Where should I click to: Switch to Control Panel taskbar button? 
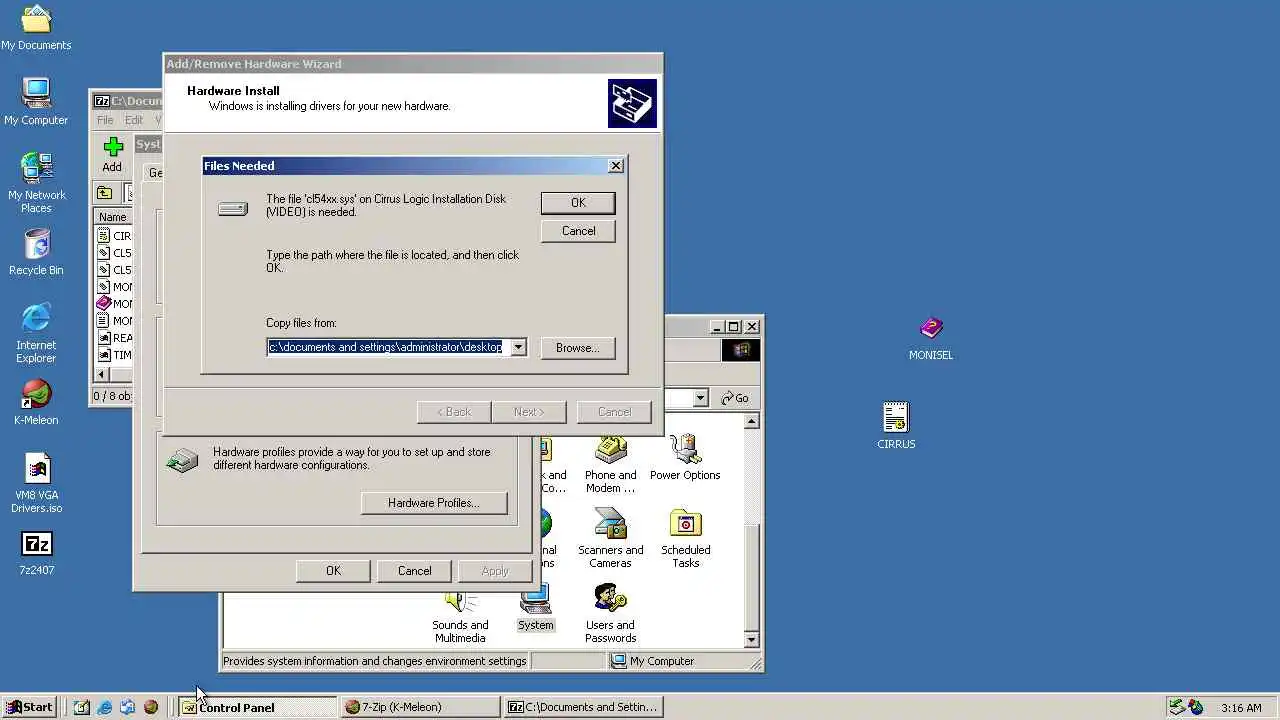coord(257,707)
